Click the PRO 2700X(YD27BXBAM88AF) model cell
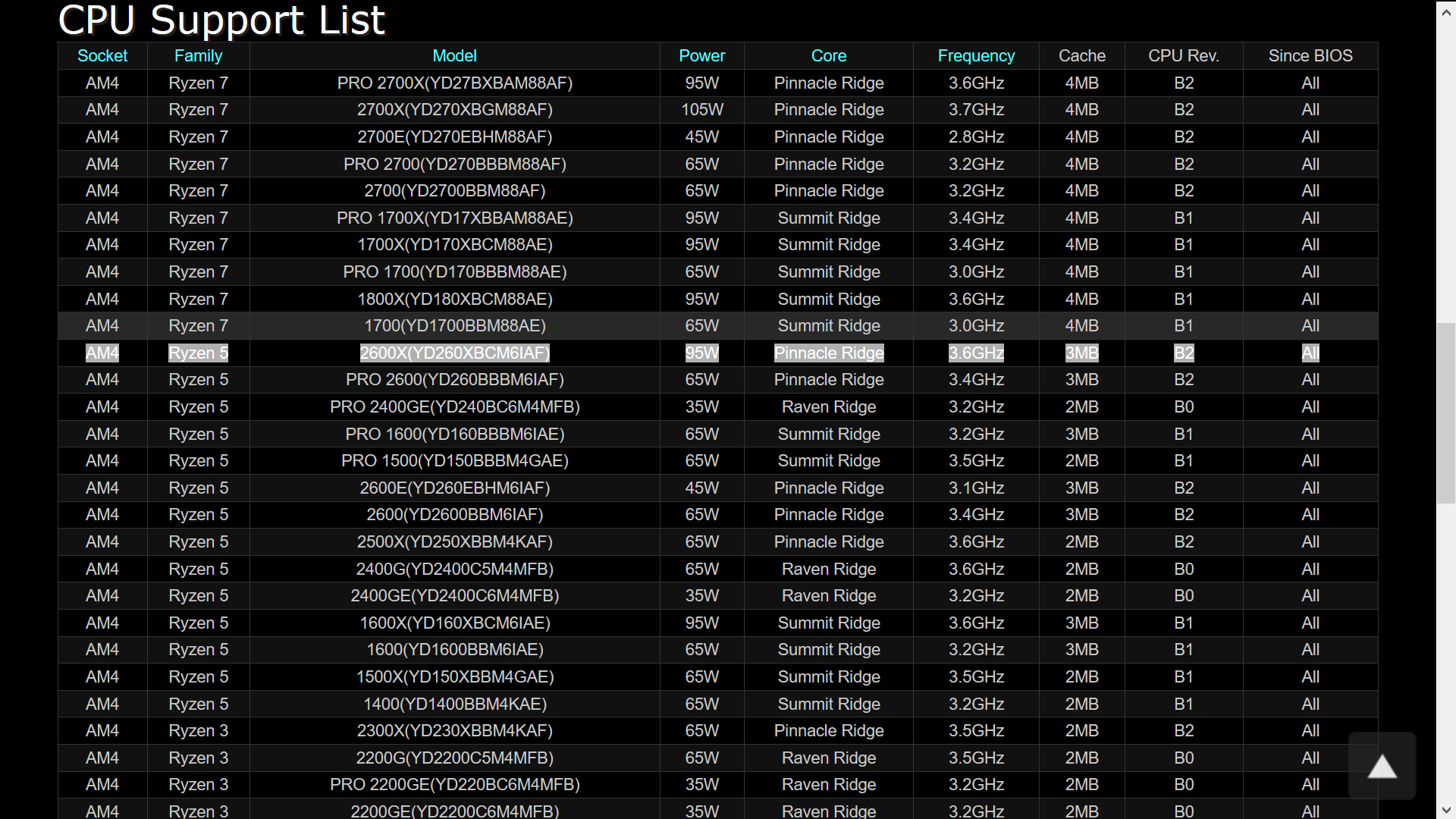Screen dimensions: 1456x819 [x=454, y=83]
